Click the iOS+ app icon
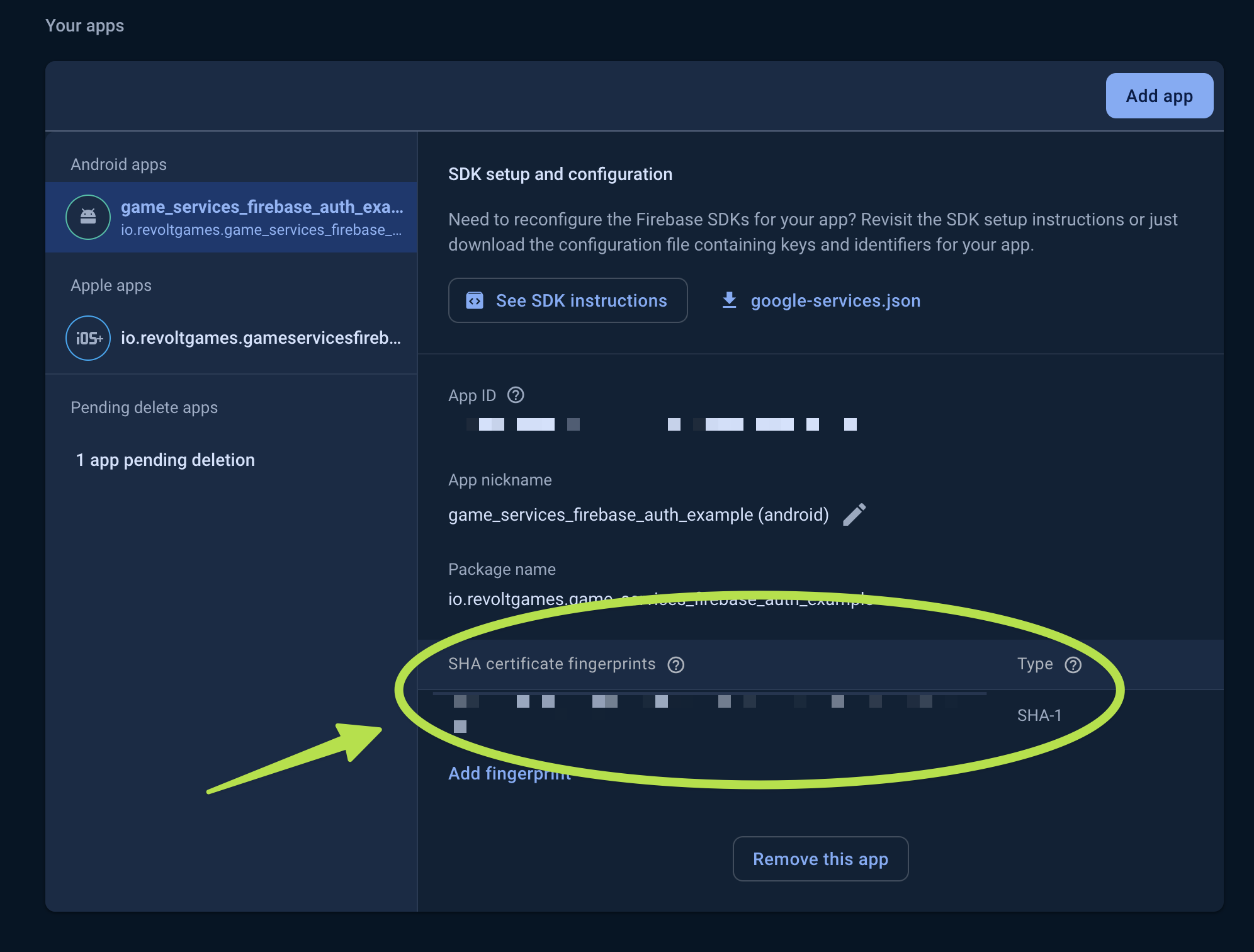1254x952 pixels. click(x=88, y=338)
